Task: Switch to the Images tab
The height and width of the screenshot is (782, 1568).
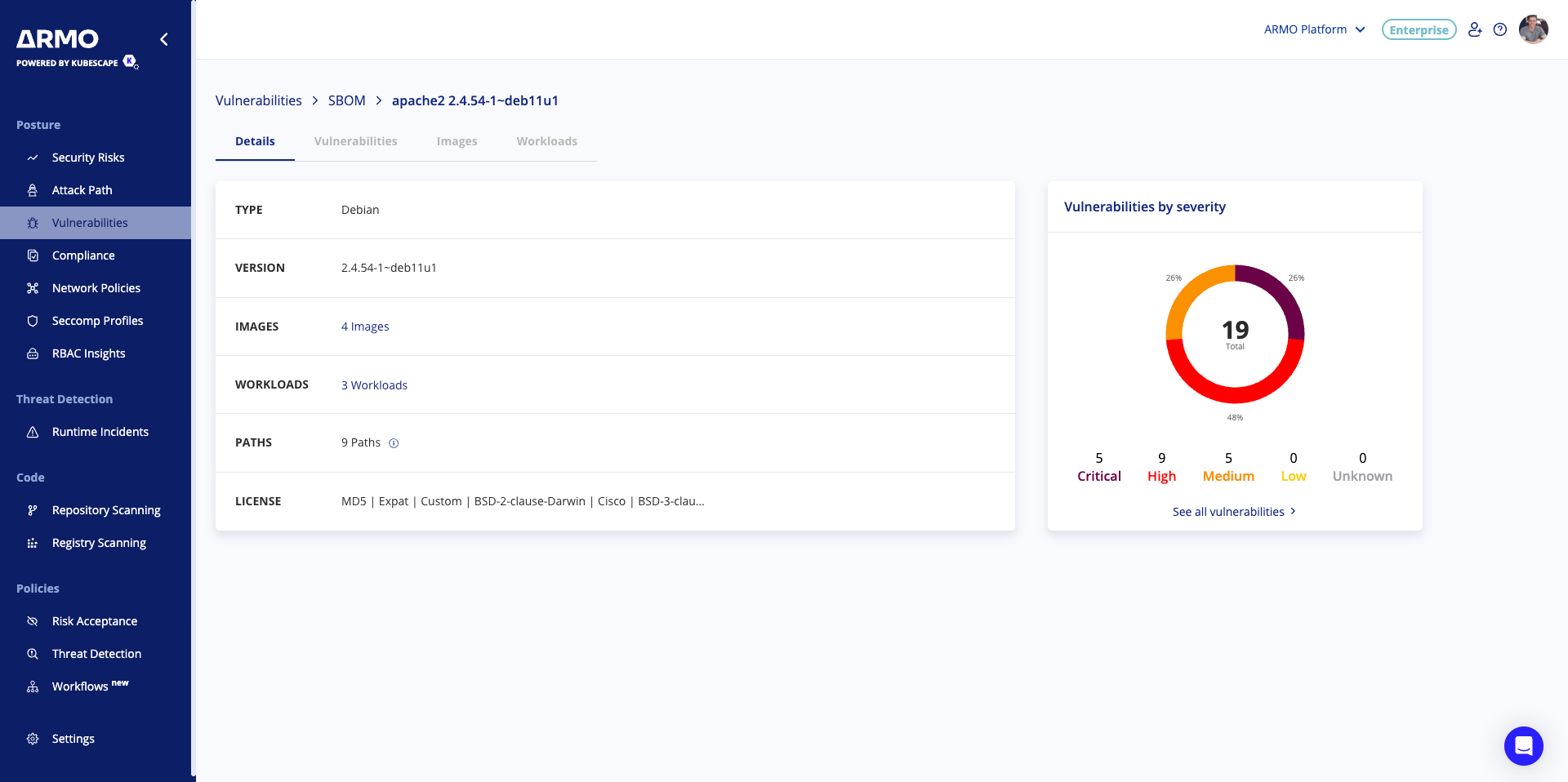Action: tap(457, 141)
